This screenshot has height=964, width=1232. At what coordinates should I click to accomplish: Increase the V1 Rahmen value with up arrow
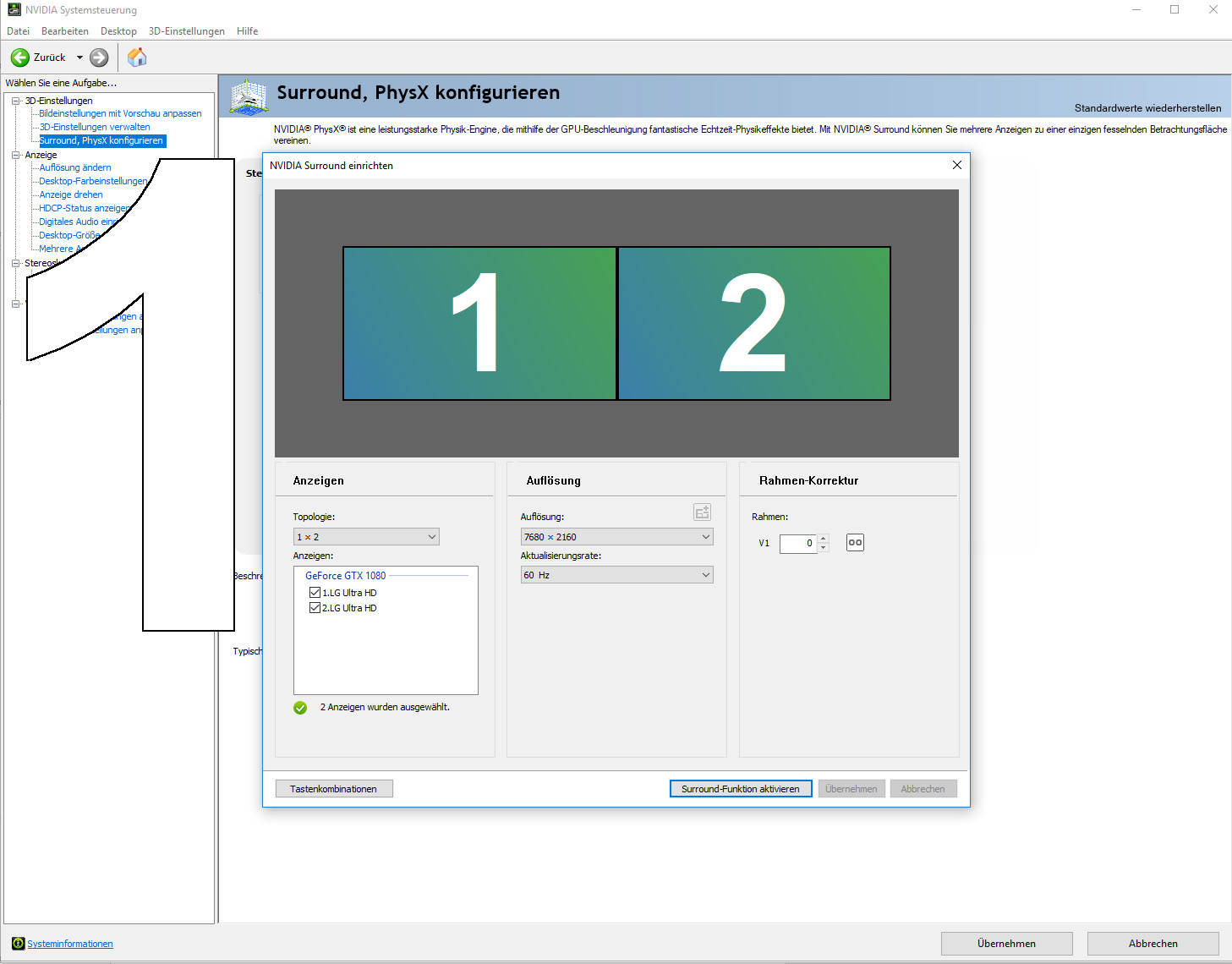824,539
